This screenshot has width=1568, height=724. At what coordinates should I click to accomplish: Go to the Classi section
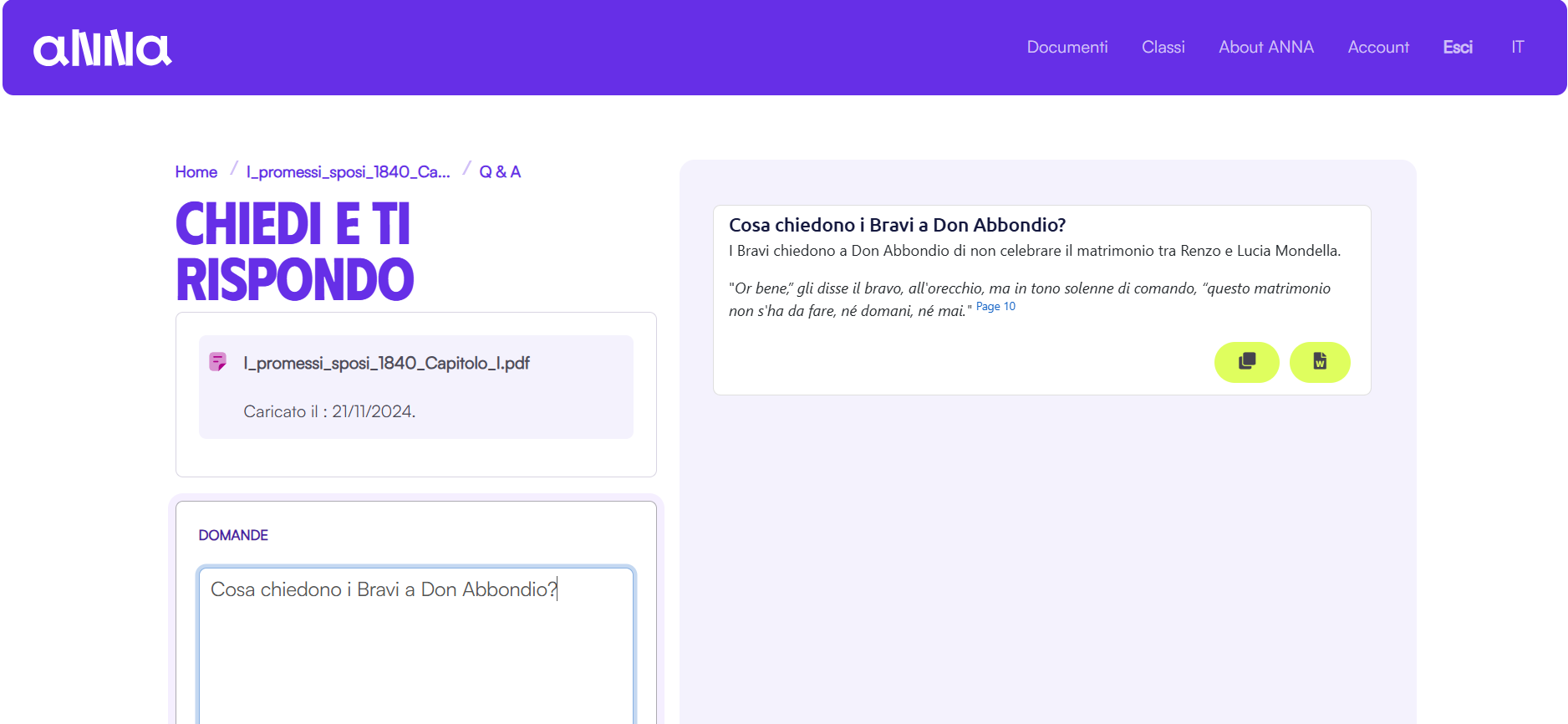[1163, 48]
